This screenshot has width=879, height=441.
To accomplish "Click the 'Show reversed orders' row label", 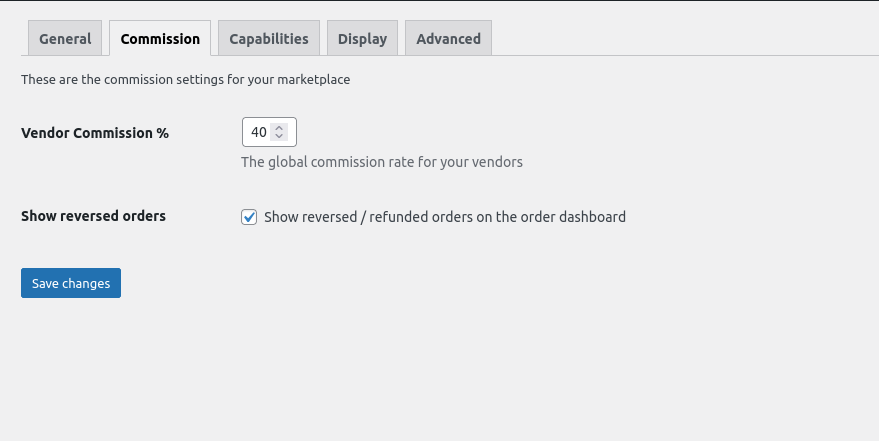I will click(93, 216).
